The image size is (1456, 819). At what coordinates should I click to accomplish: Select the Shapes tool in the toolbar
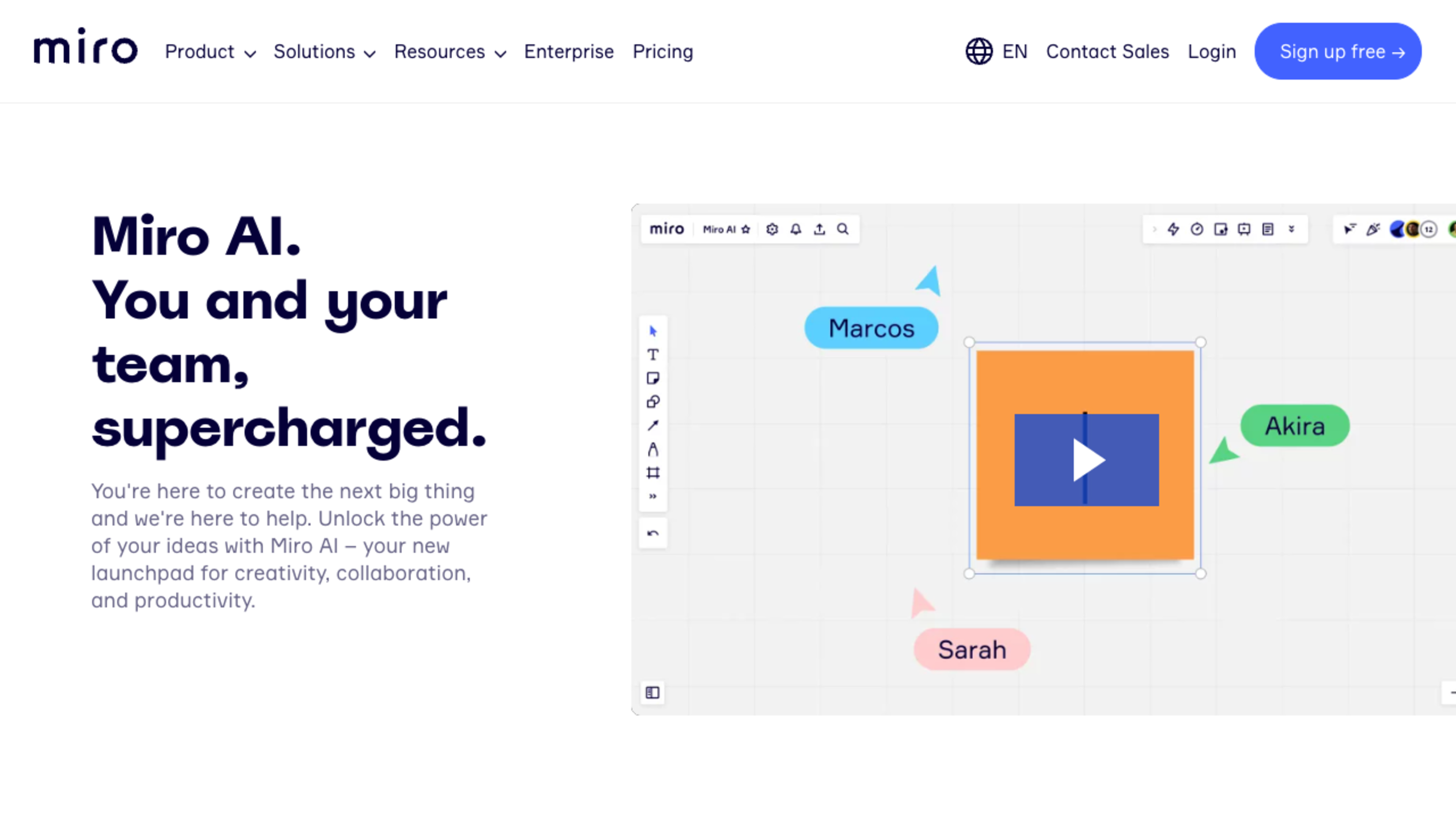coord(653,402)
